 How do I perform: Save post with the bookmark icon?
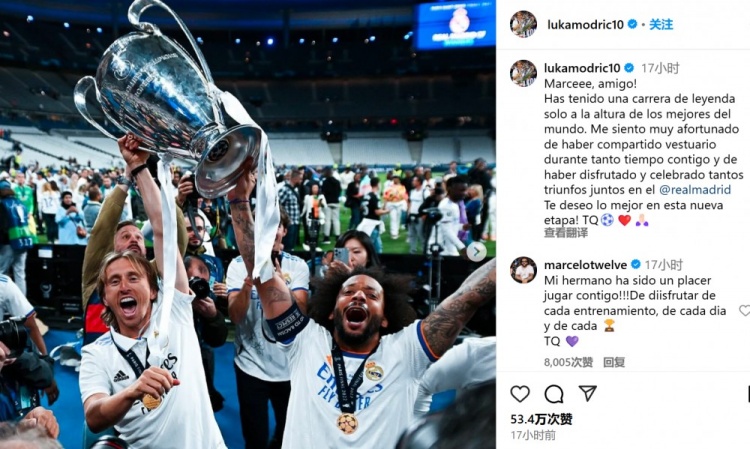coord(747,394)
